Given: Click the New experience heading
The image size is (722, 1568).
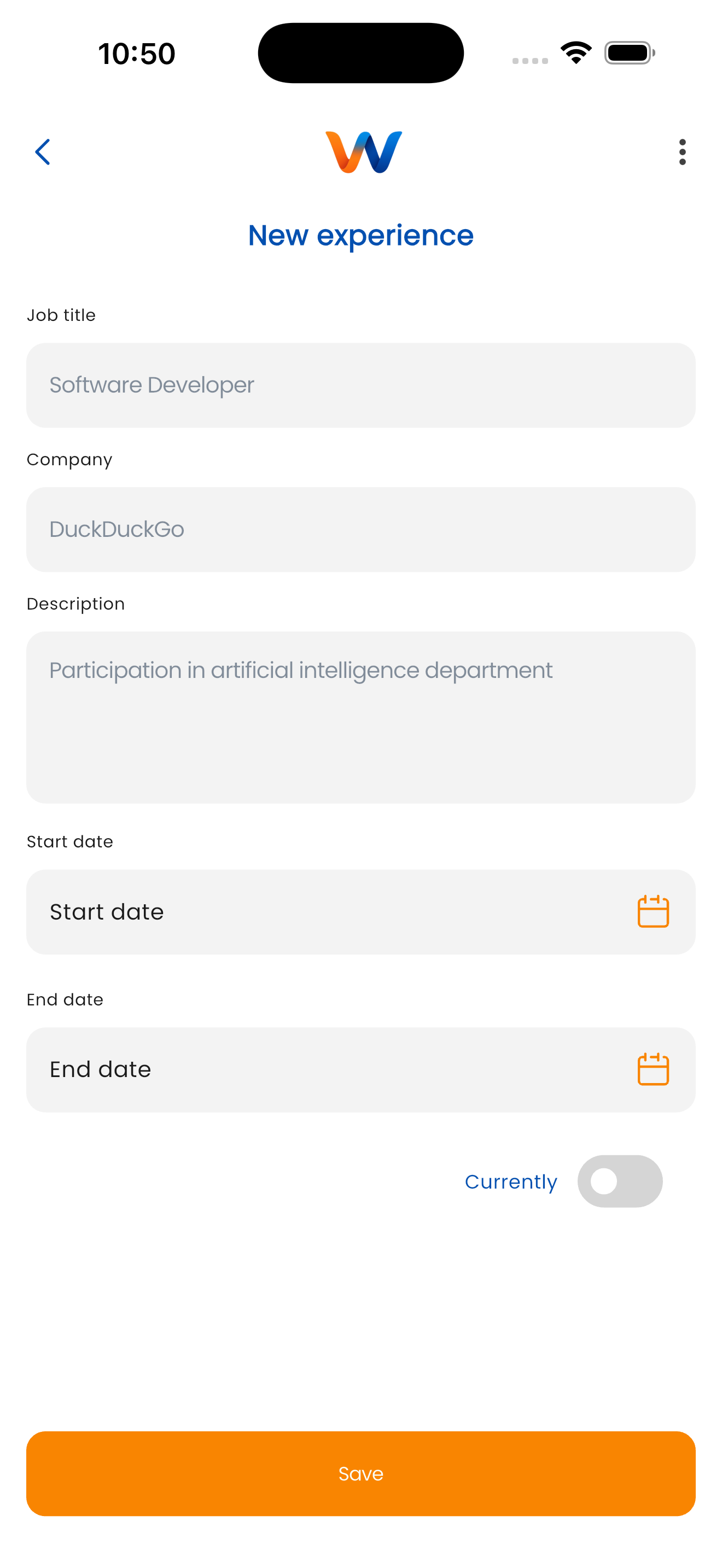Looking at the screenshot, I should (360, 236).
